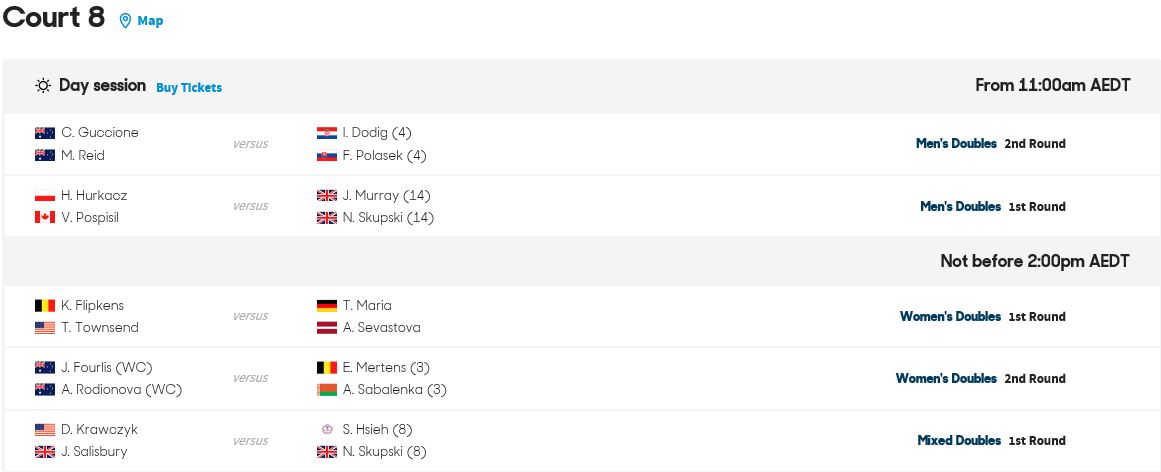This screenshot has width=1161, height=472.
Task: Click the Buy Tickets link
Action: 189,87
